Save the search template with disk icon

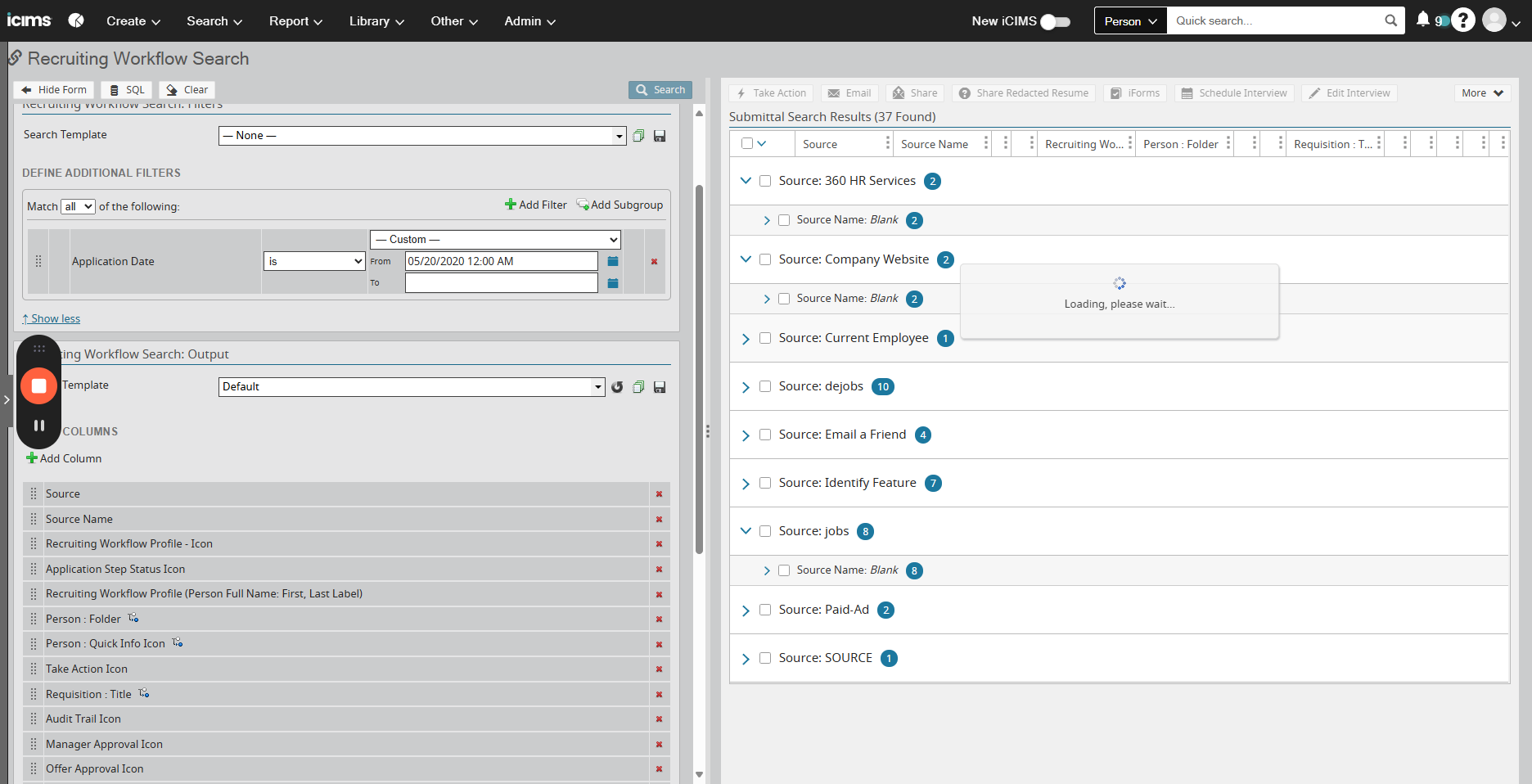point(660,136)
